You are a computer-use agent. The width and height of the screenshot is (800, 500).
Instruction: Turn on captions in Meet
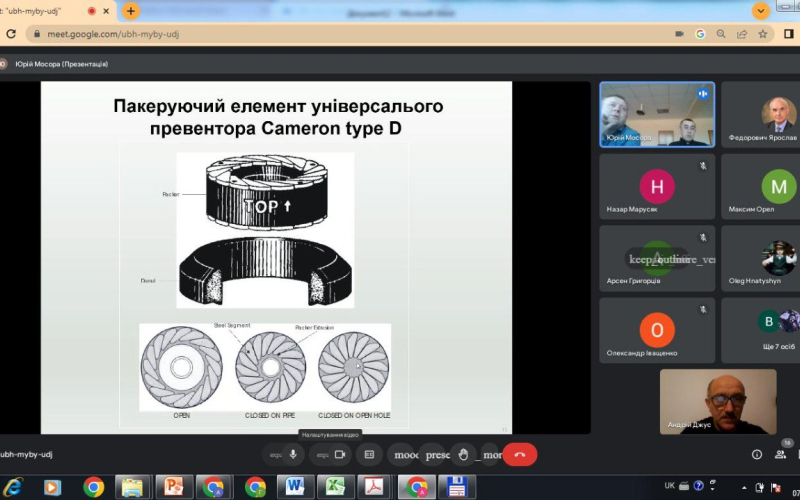[x=369, y=455]
